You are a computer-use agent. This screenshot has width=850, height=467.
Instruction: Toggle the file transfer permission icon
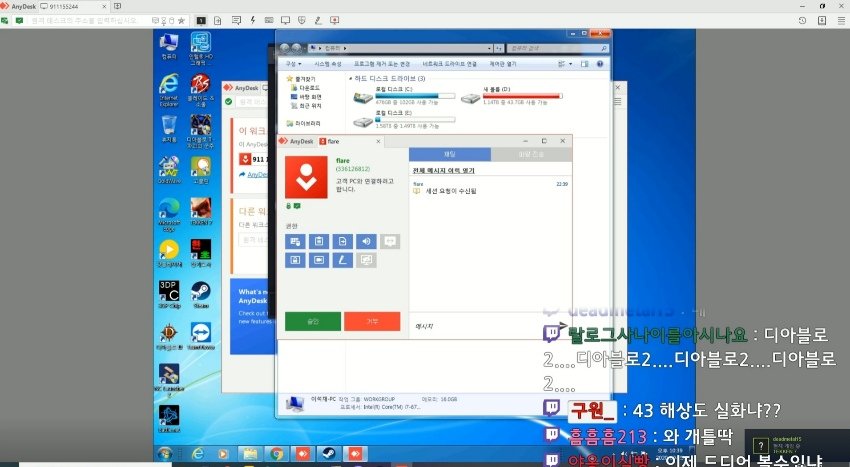click(x=343, y=241)
